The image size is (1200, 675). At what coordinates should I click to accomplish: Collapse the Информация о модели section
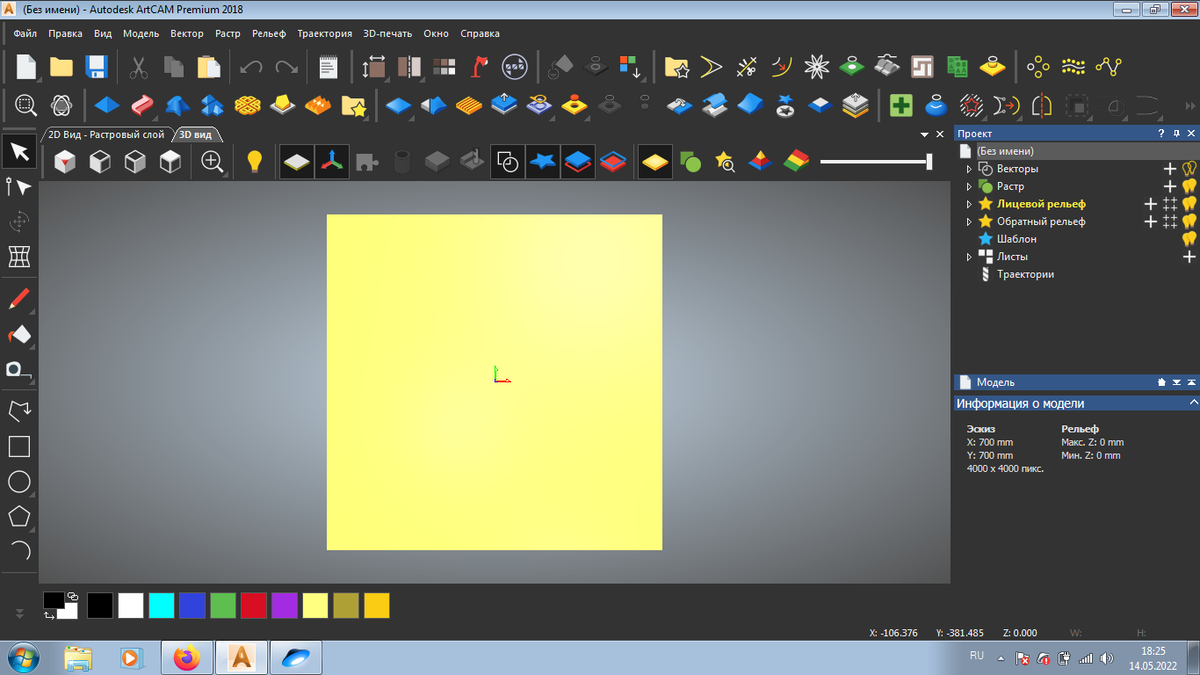coord(1193,403)
